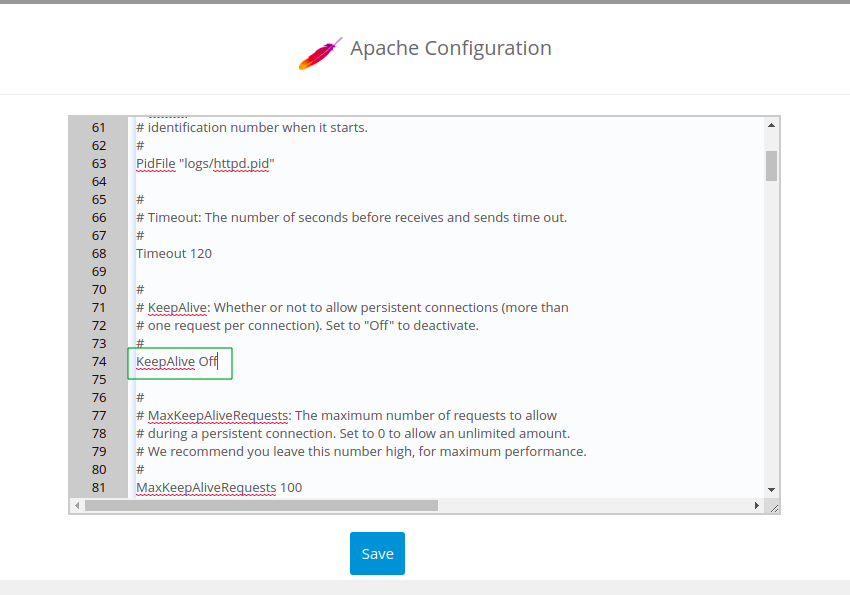Click the vertical scrollbar up arrow

click(x=771, y=124)
